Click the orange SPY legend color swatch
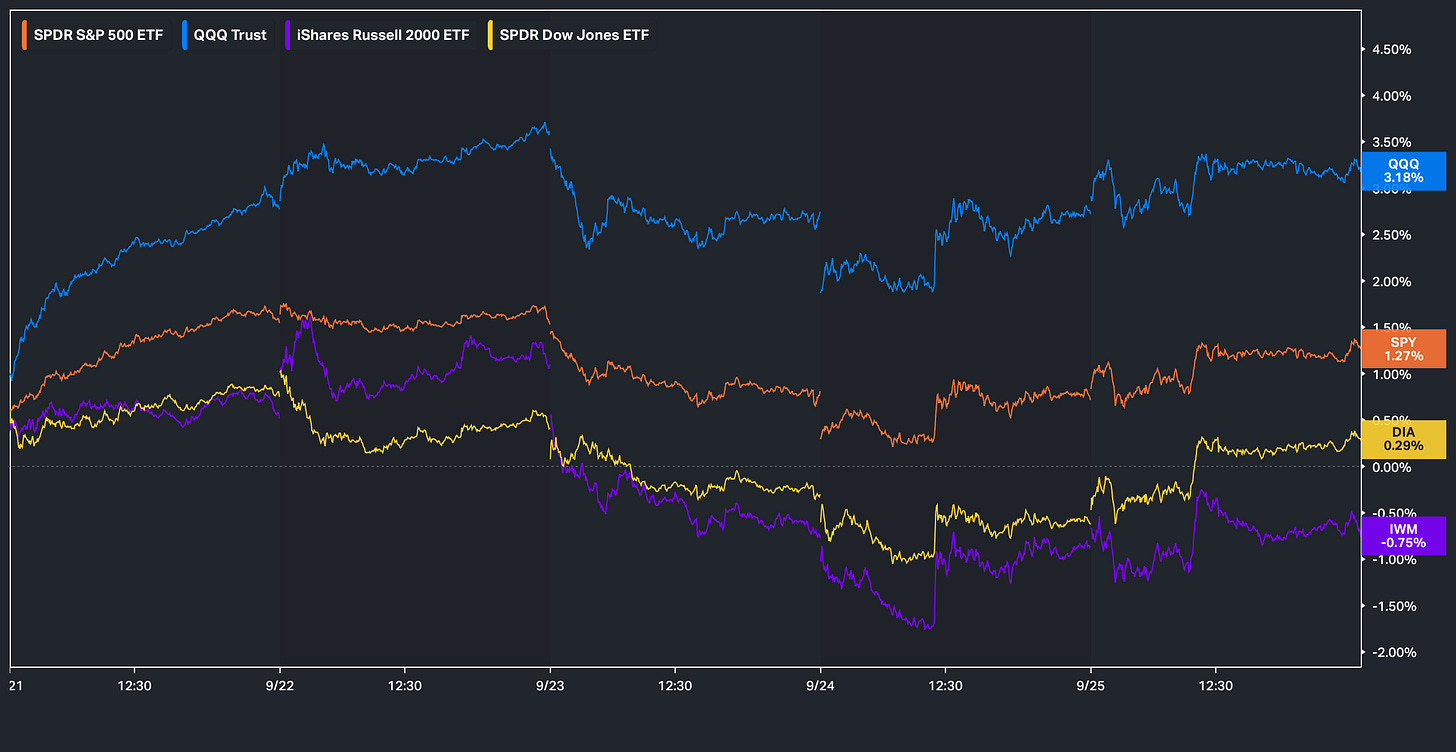 tap(27, 35)
